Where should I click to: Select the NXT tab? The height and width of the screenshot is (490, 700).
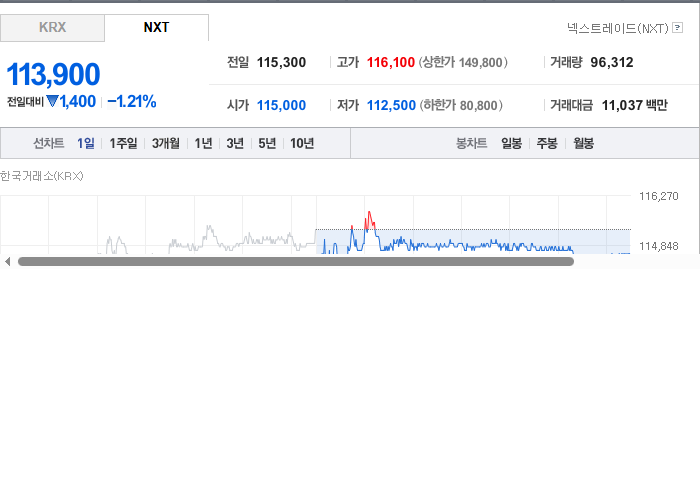pyautogui.click(x=156, y=28)
